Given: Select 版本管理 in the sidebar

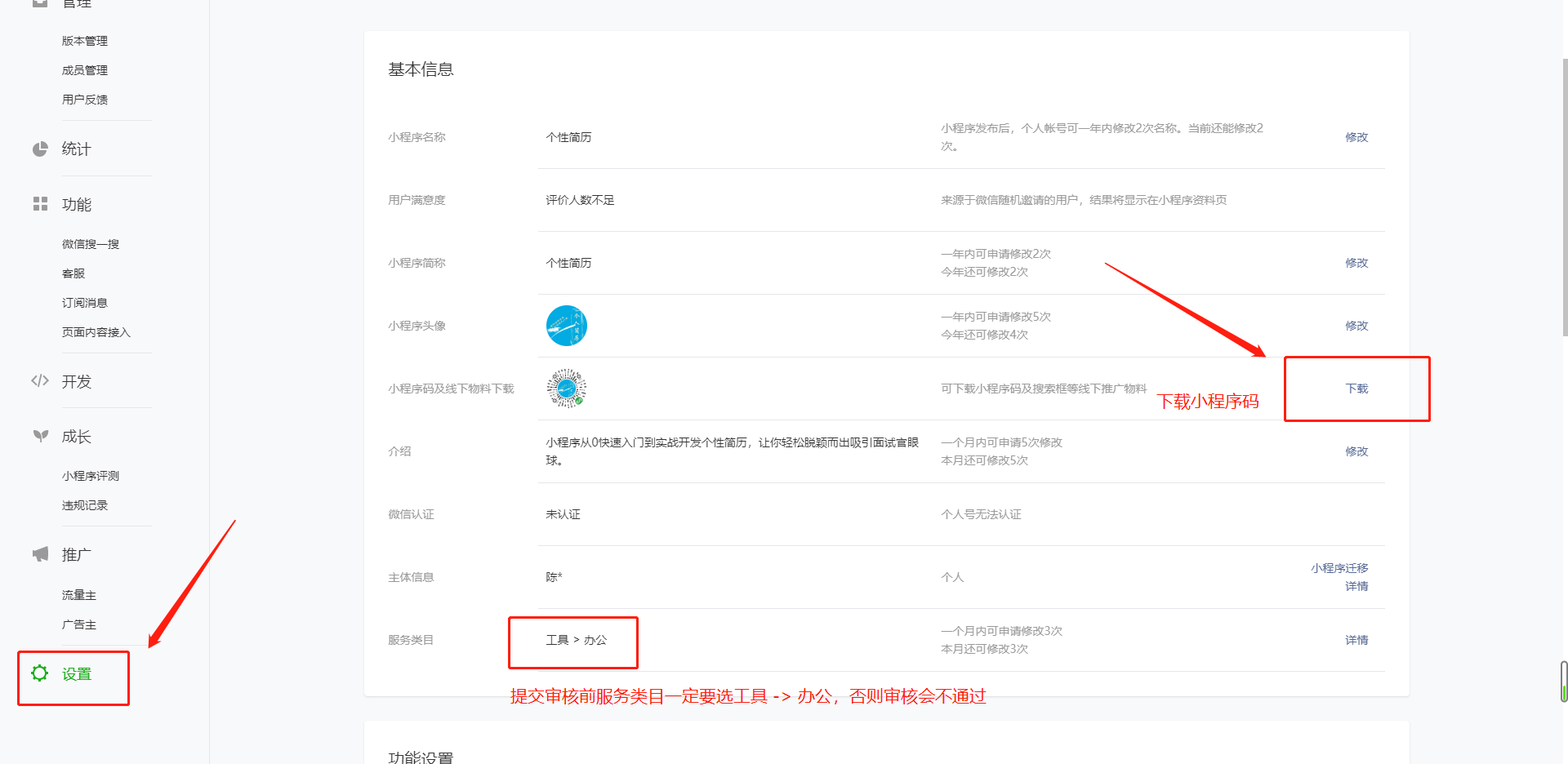Looking at the screenshot, I should pos(85,40).
